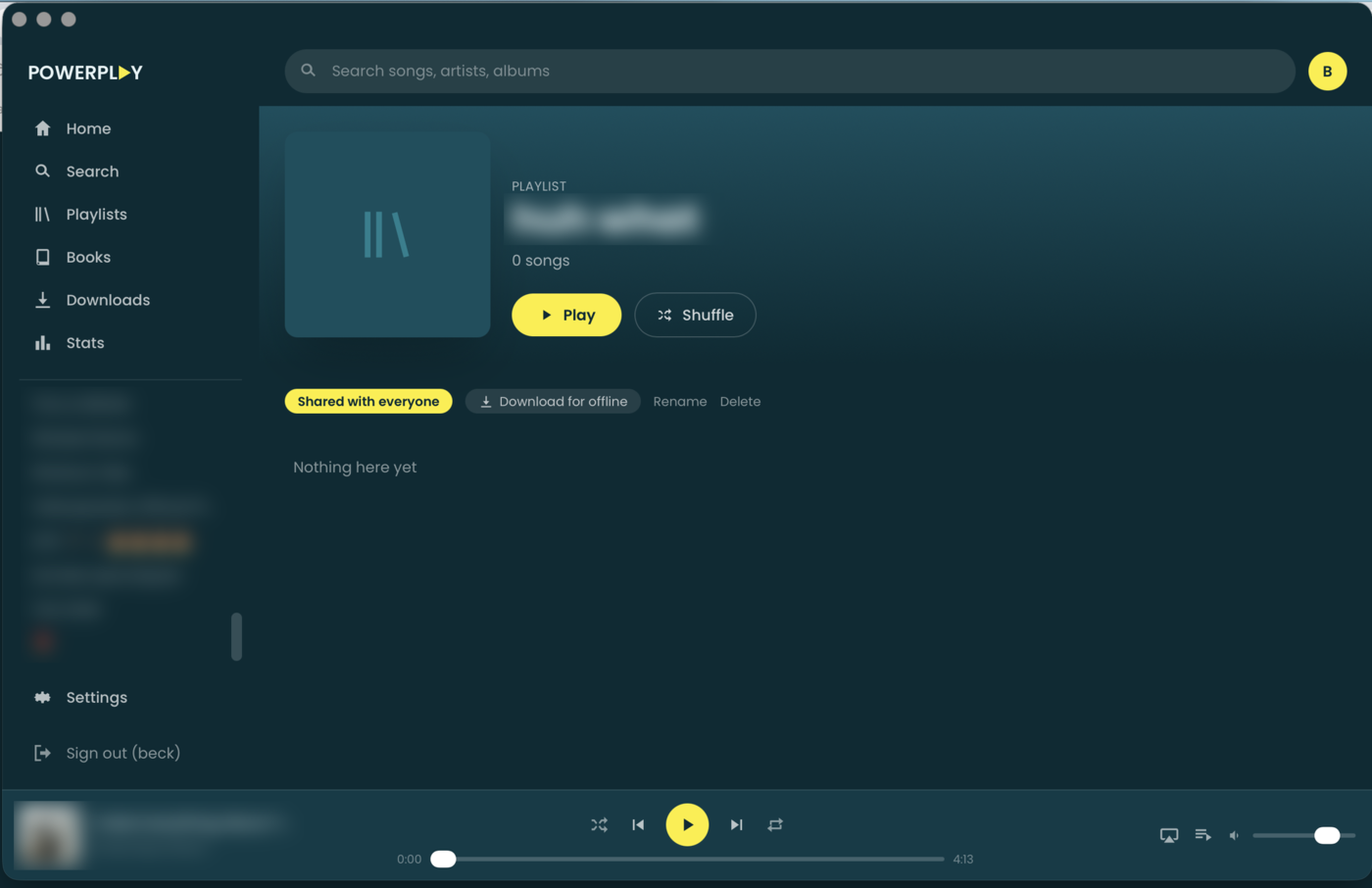Toggle repeat mode
The image size is (1372, 888).
775,825
